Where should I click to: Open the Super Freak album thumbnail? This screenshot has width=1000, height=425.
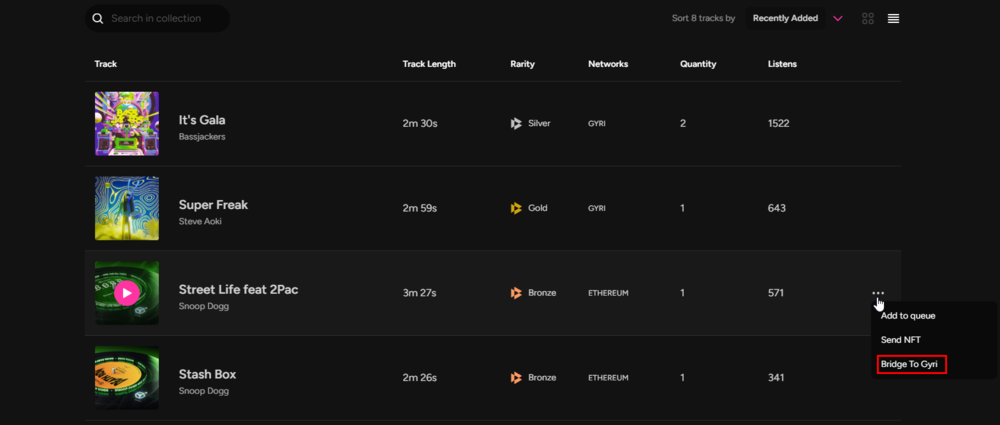click(127, 208)
